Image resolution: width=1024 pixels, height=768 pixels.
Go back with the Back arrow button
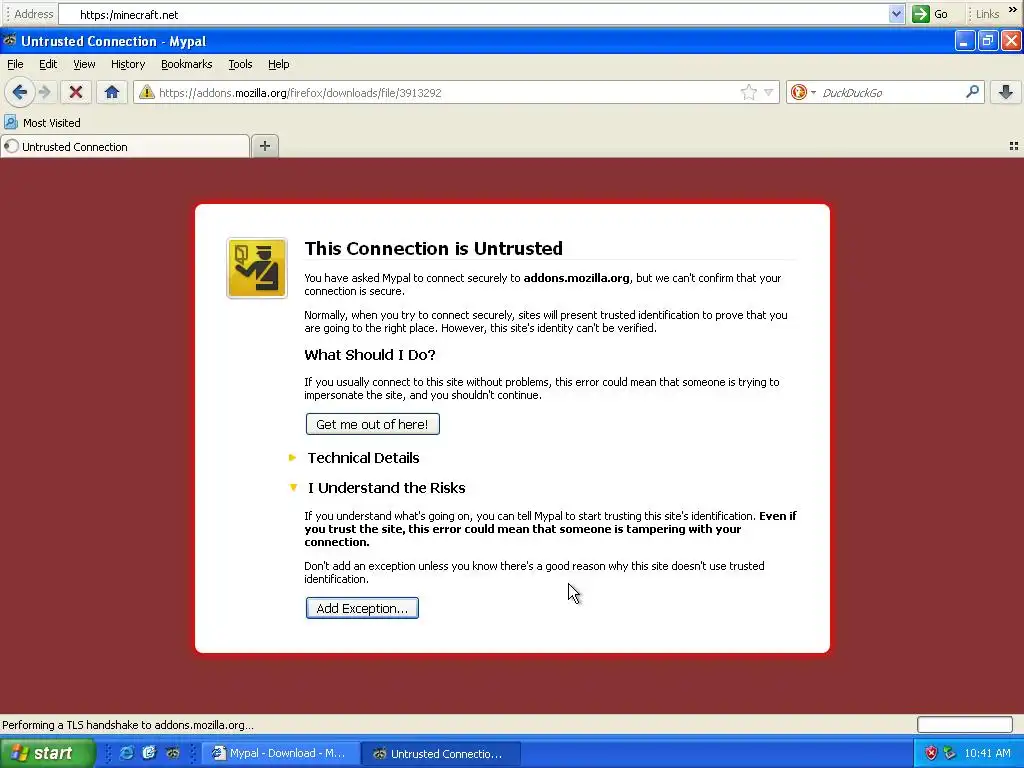pyautogui.click(x=20, y=92)
